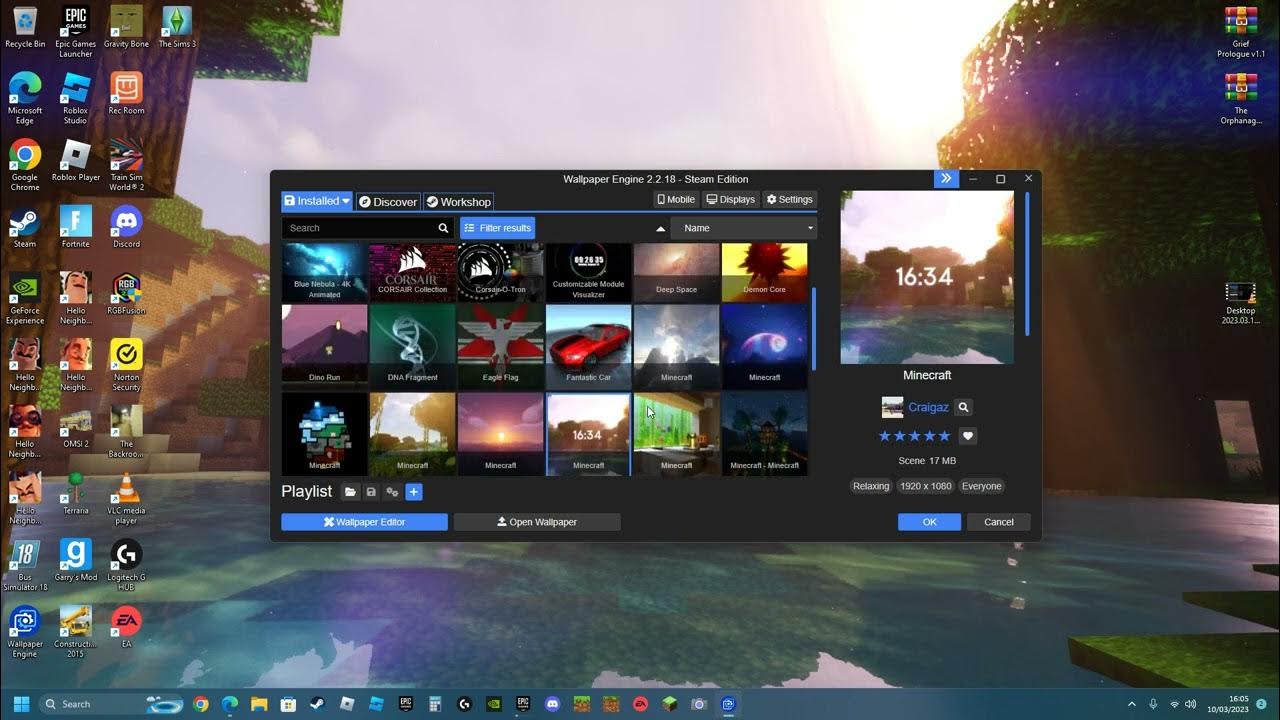Switch to the Workshop tab
Viewport: 1280px width, 720px height.
pos(459,202)
